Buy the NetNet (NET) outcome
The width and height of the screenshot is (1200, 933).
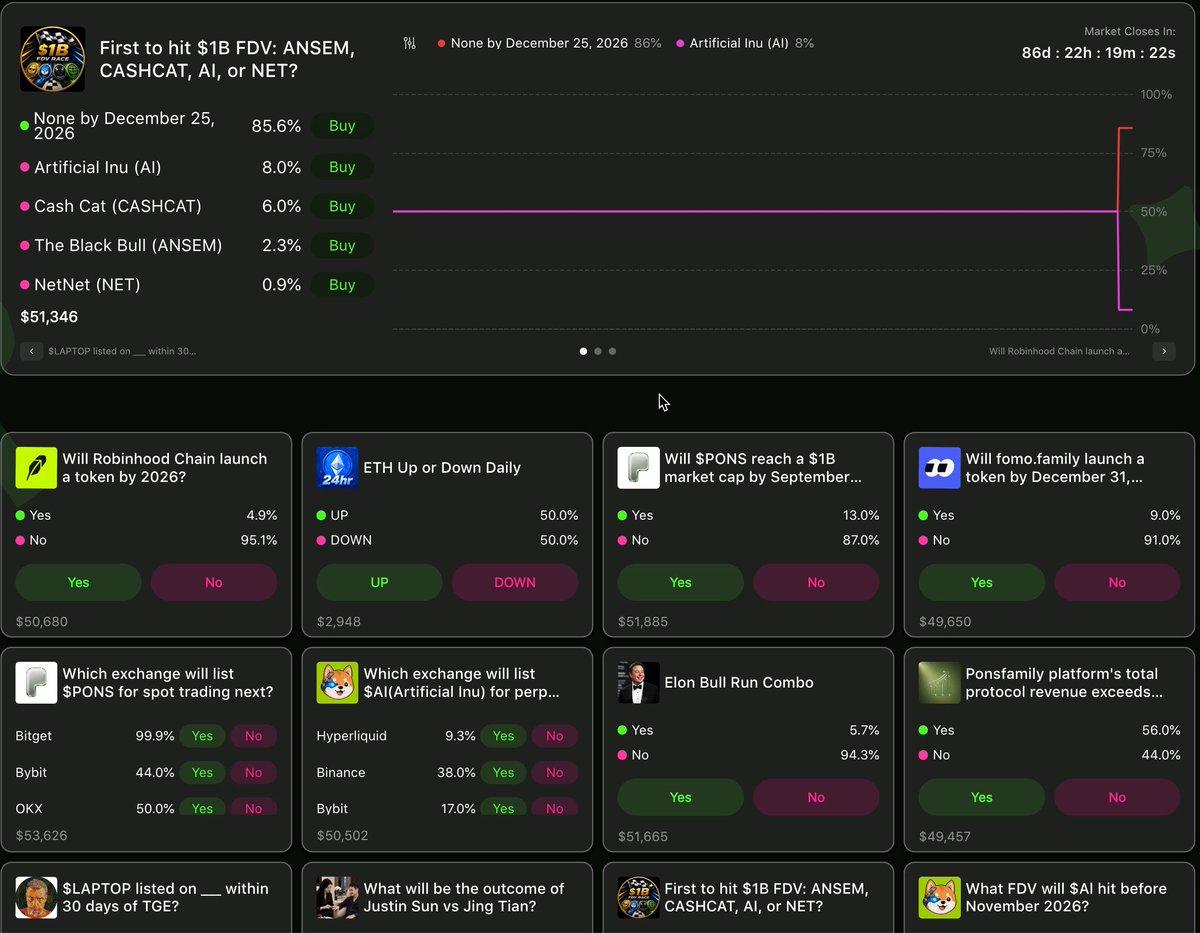342,285
